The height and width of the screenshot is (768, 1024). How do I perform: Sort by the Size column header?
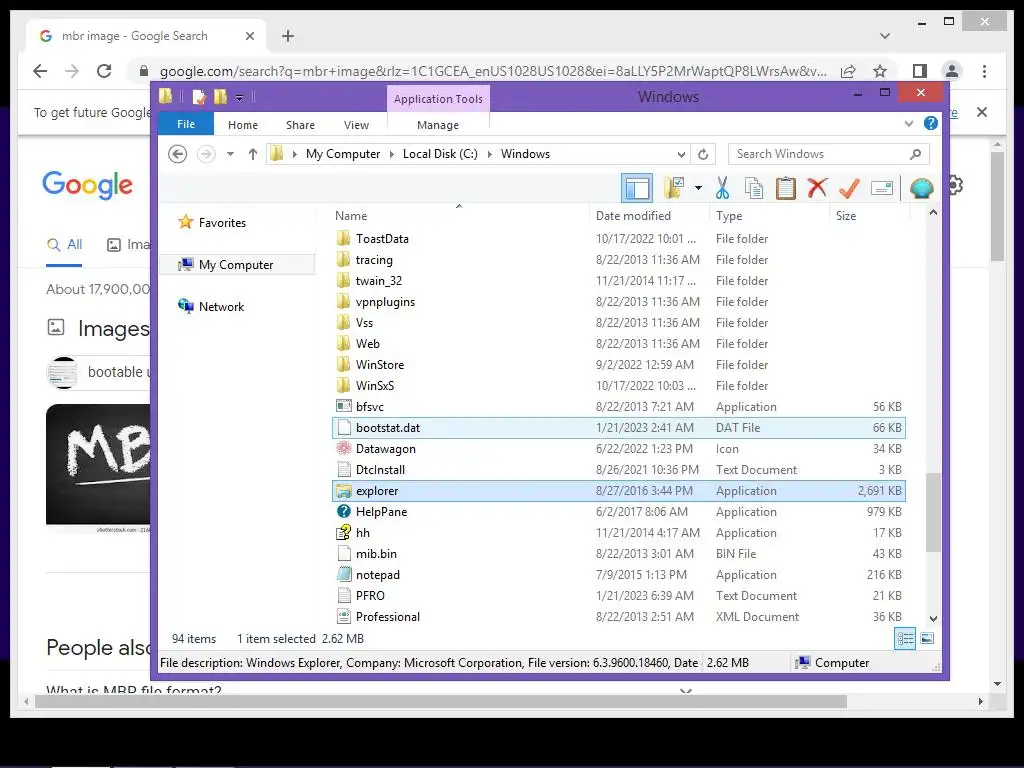point(846,216)
